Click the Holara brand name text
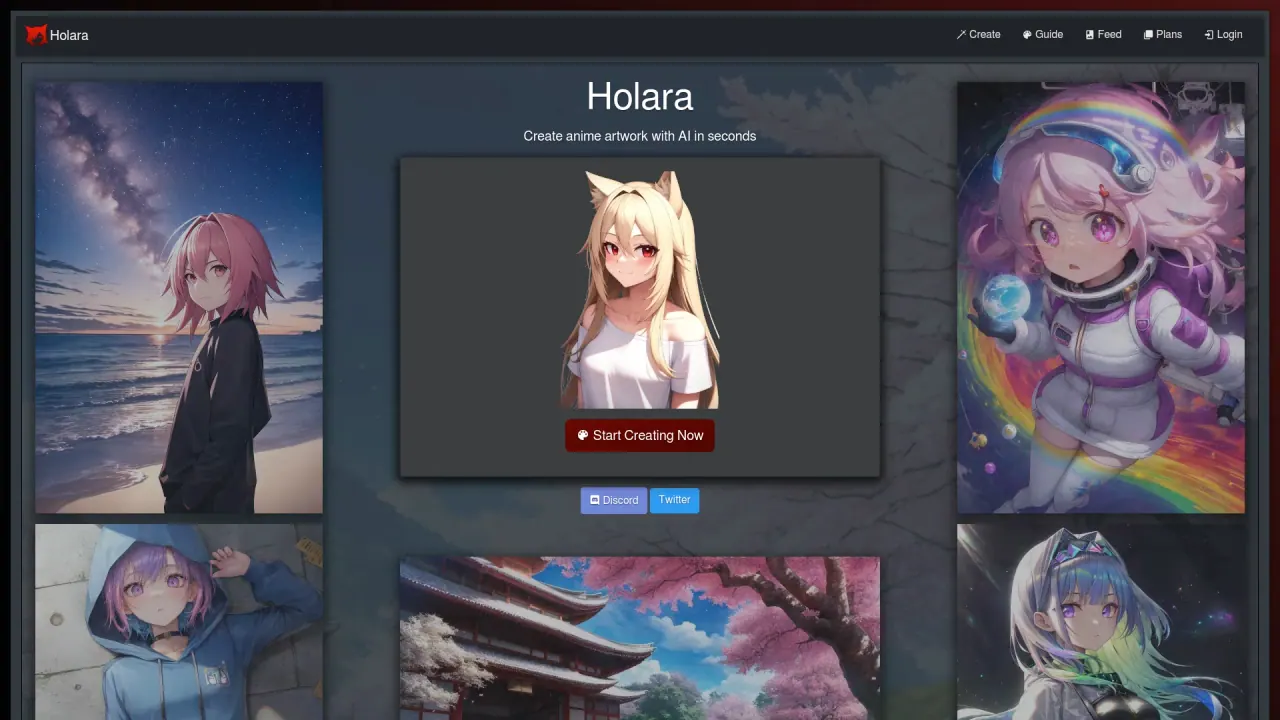This screenshot has height=720, width=1280. click(x=69, y=35)
